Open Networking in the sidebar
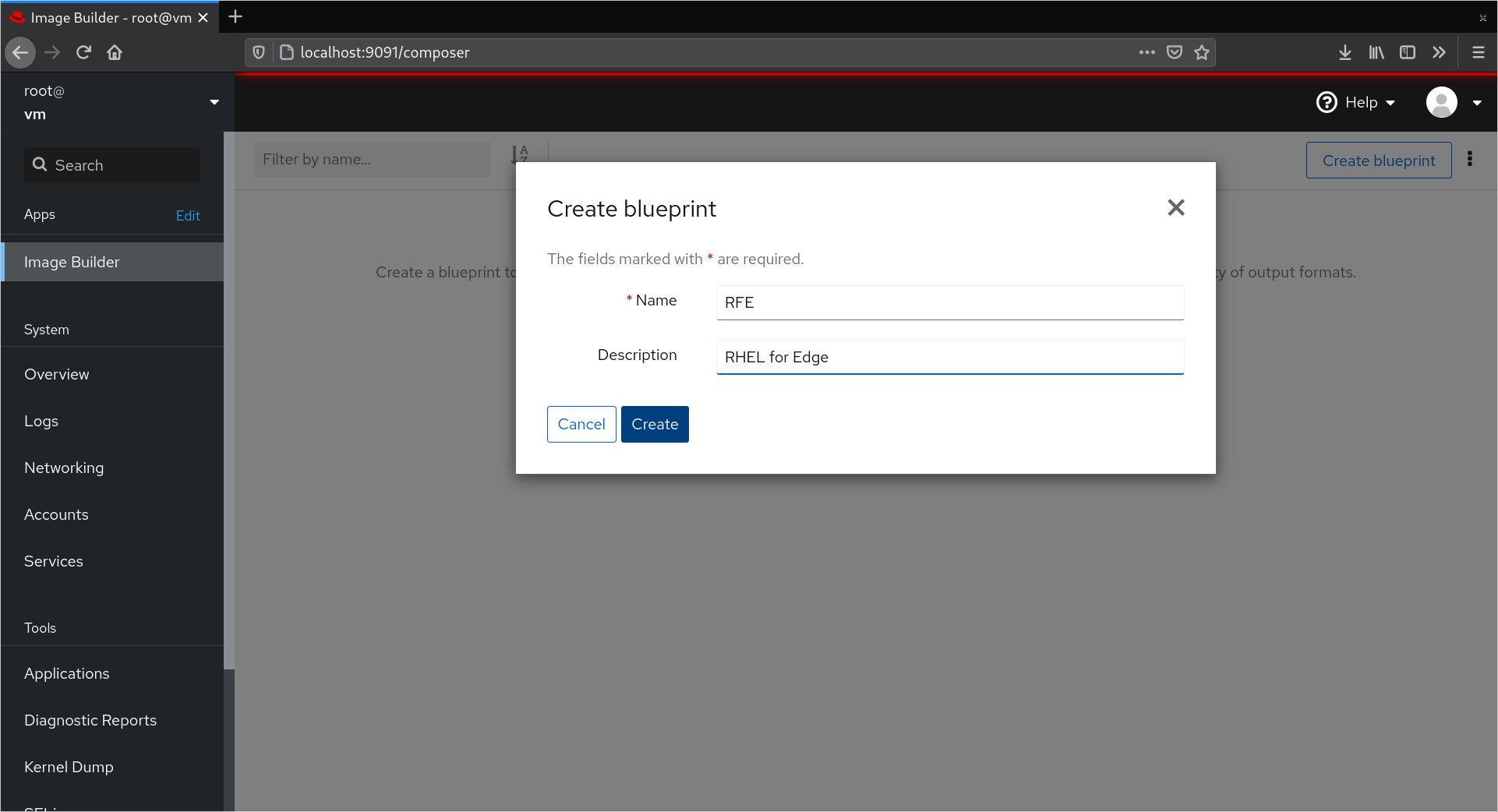Image resolution: width=1498 pixels, height=812 pixels. pyautogui.click(x=112, y=468)
